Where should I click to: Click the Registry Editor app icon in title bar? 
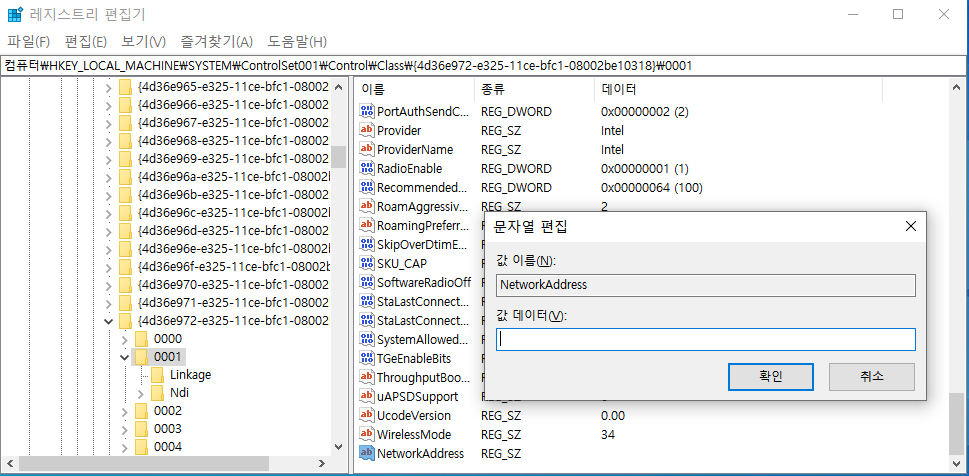[15, 14]
